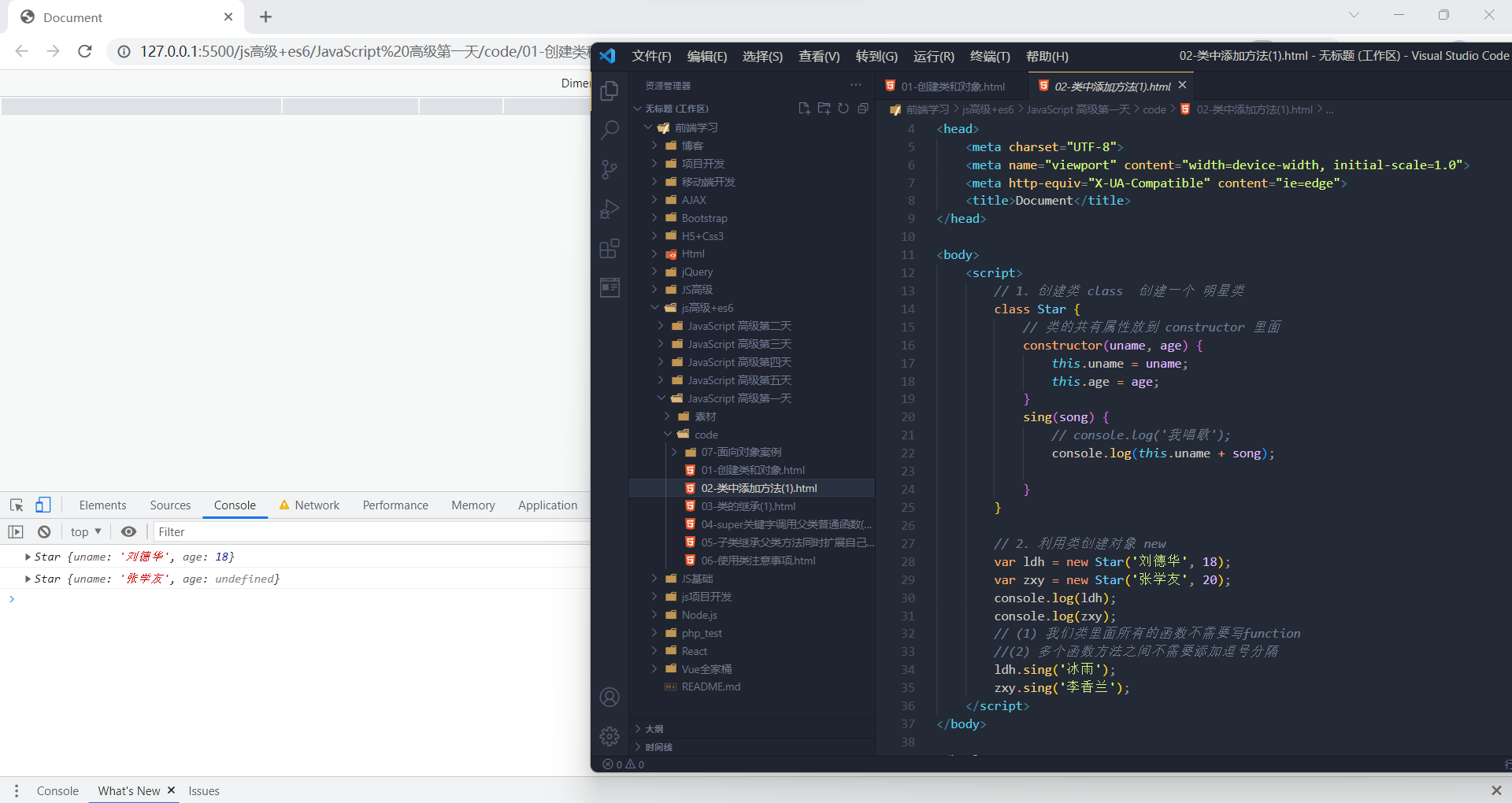Click the code breadcrumb in the editor
This screenshot has height=803, width=1512.
1154,110
